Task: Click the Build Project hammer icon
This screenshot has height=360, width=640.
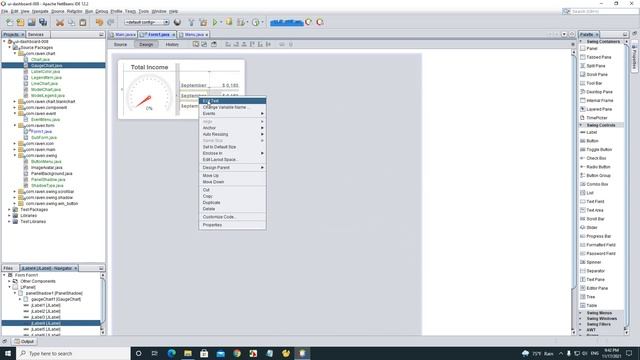Action: [x=191, y=22]
